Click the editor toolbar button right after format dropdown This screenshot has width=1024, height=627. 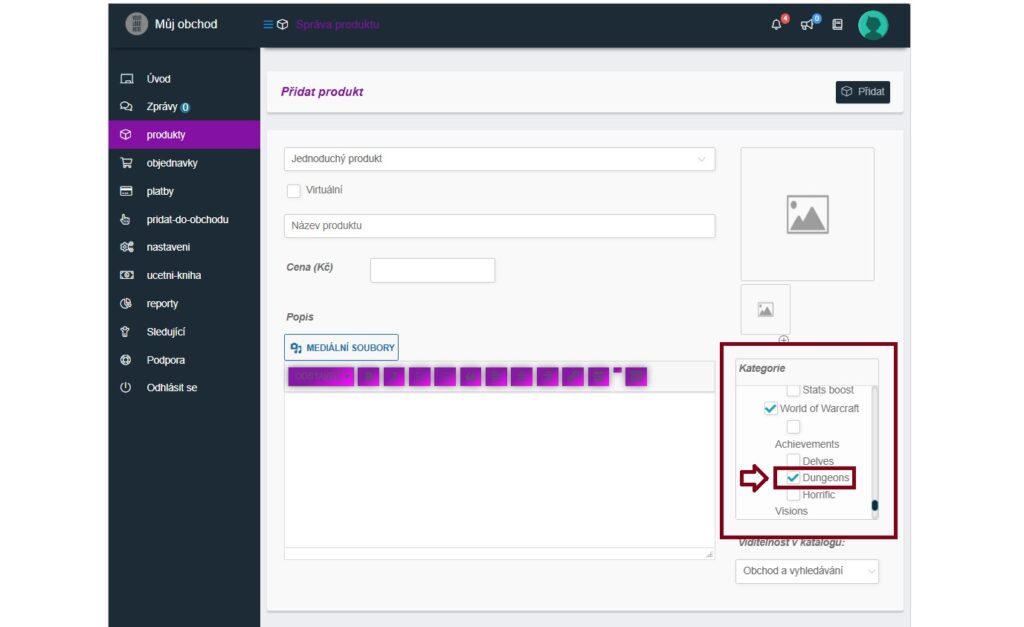click(368, 376)
